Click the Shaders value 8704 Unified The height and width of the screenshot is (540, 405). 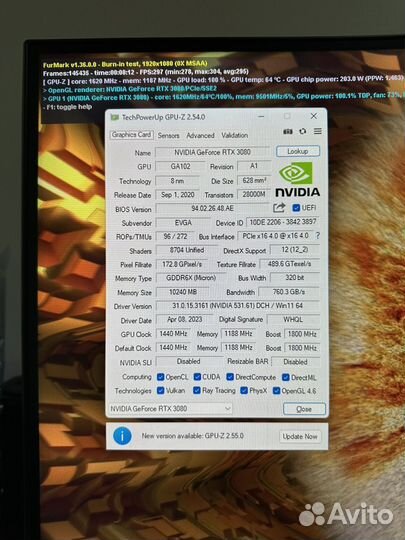coord(187,250)
